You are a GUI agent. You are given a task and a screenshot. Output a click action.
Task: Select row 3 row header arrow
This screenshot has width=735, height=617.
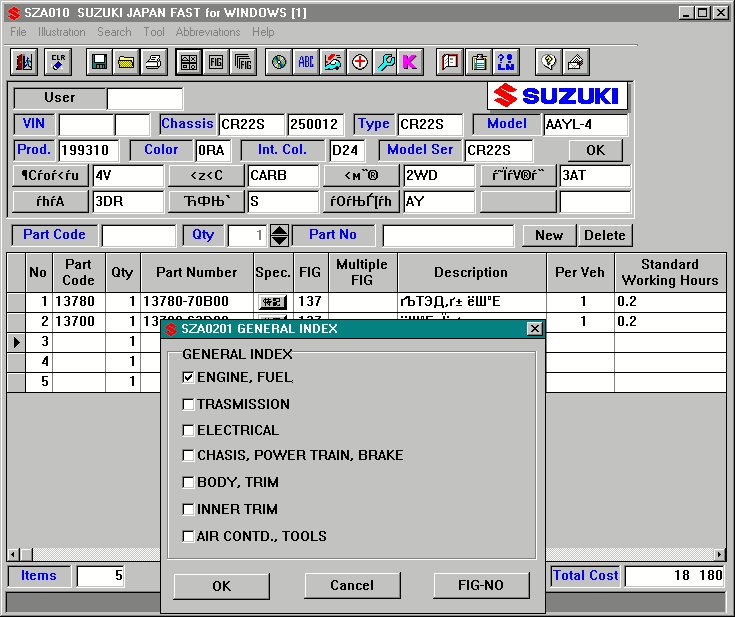[x=16, y=342]
